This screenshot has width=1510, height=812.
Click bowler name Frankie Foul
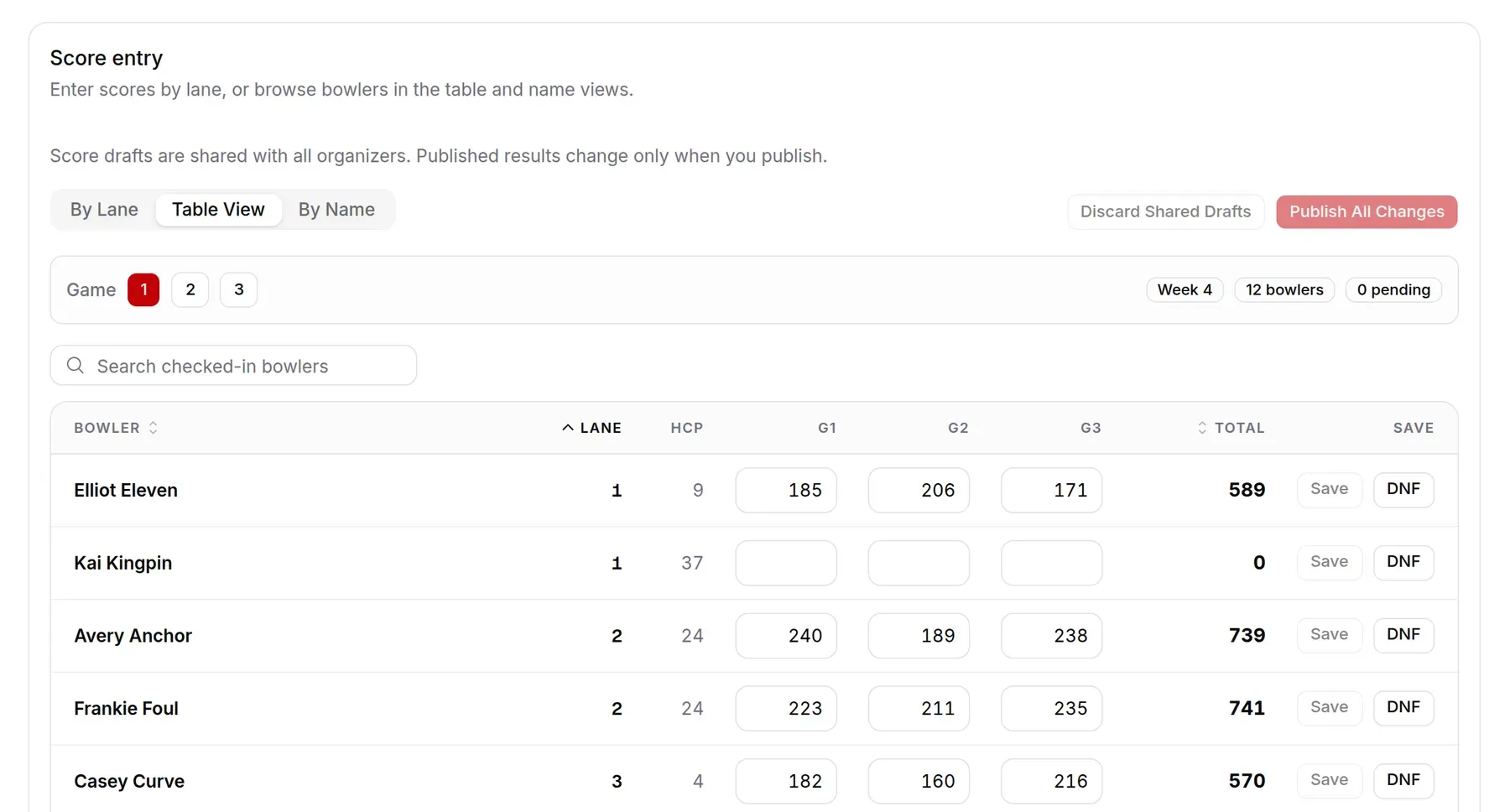(x=126, y=709)
